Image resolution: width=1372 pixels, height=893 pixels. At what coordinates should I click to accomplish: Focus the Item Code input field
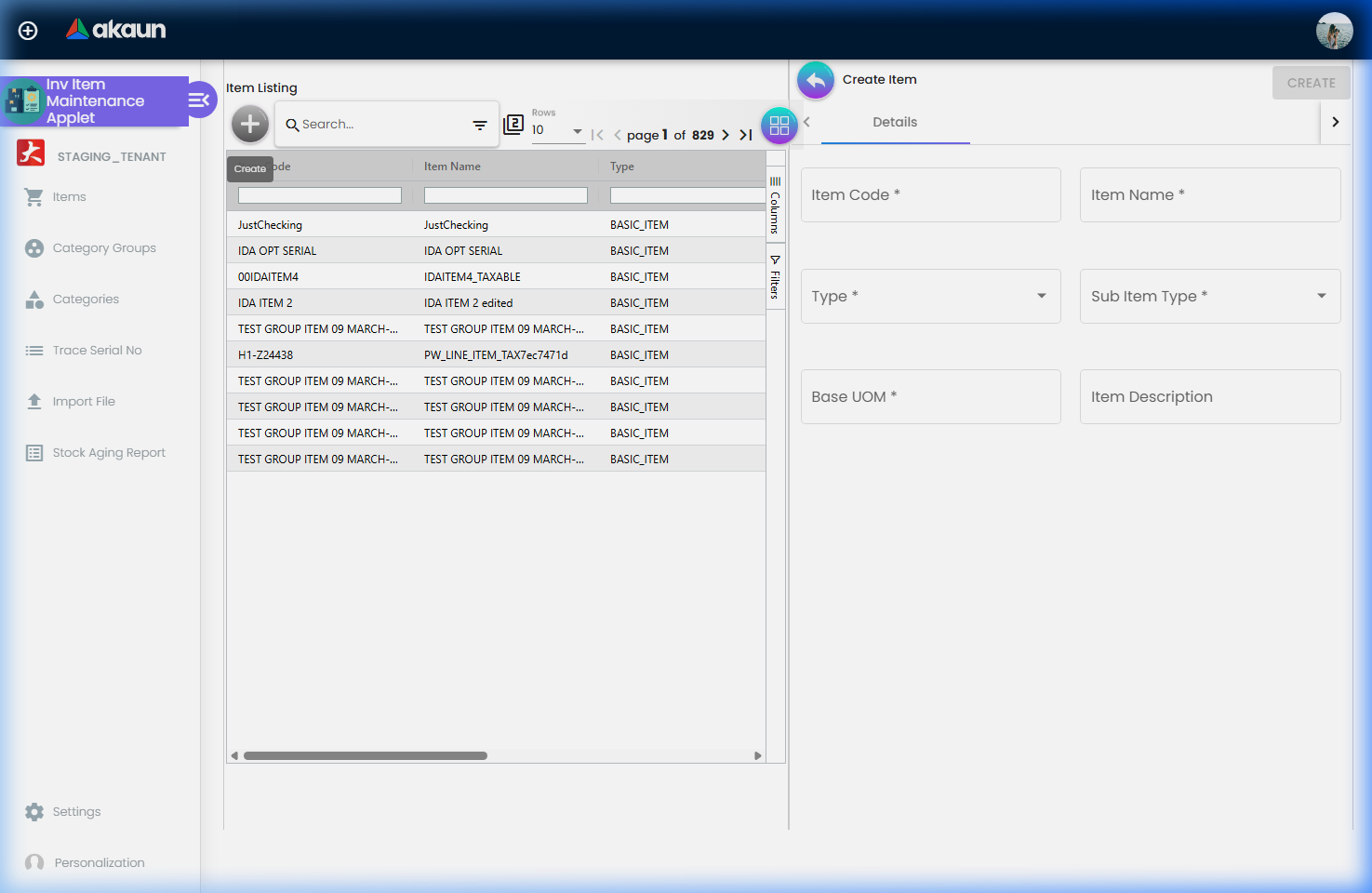930,195
